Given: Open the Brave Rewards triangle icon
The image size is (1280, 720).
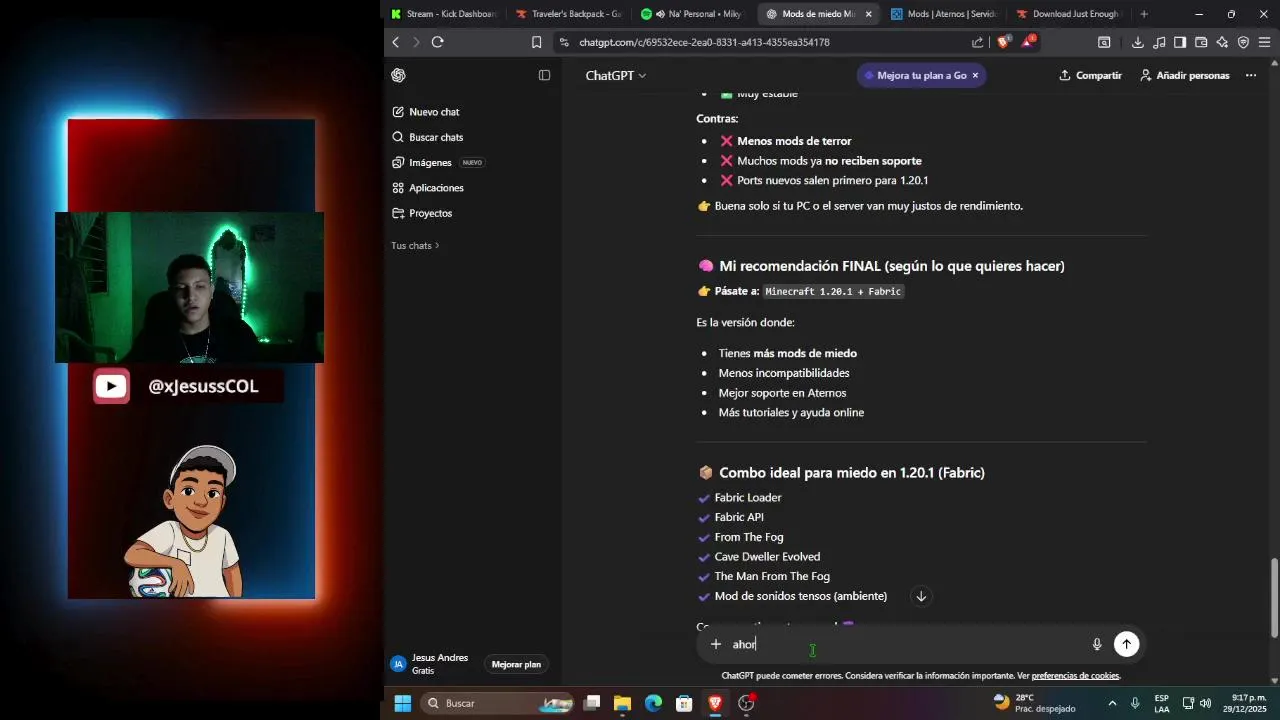Looking at the screenshot, I should [x=1028, y=42].
